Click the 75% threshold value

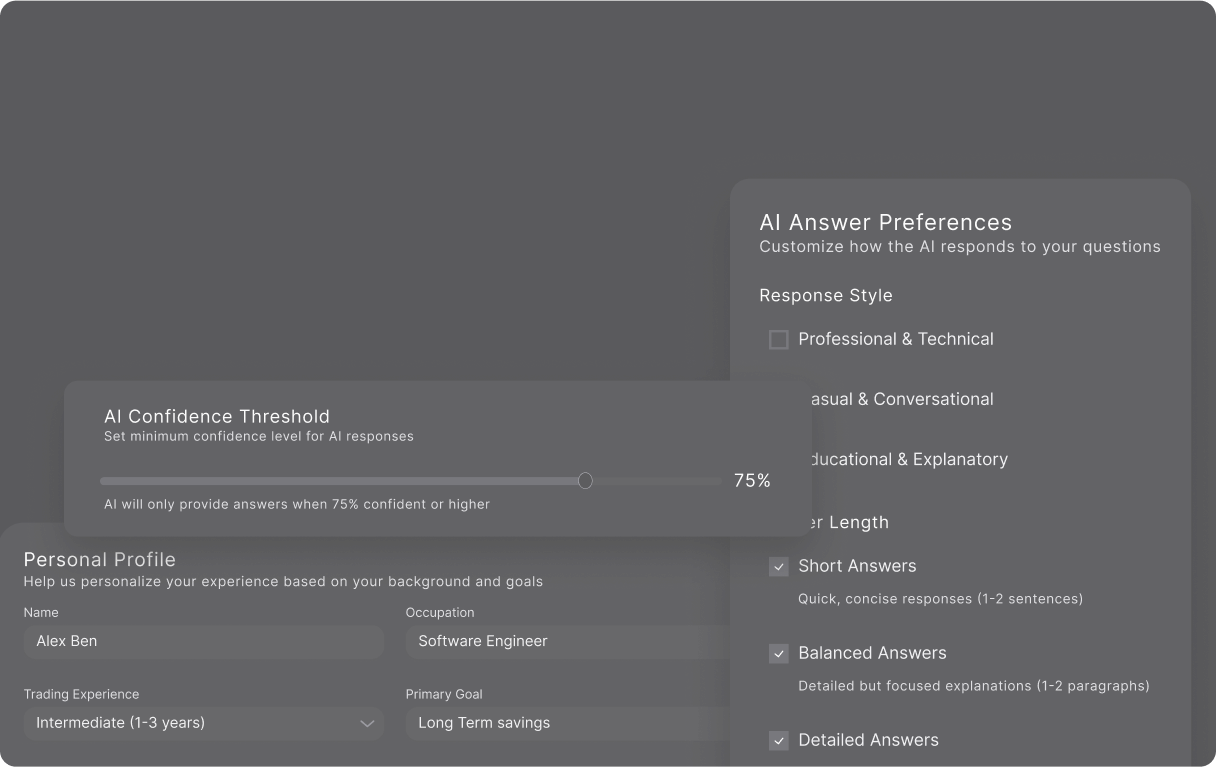point(752,481)
